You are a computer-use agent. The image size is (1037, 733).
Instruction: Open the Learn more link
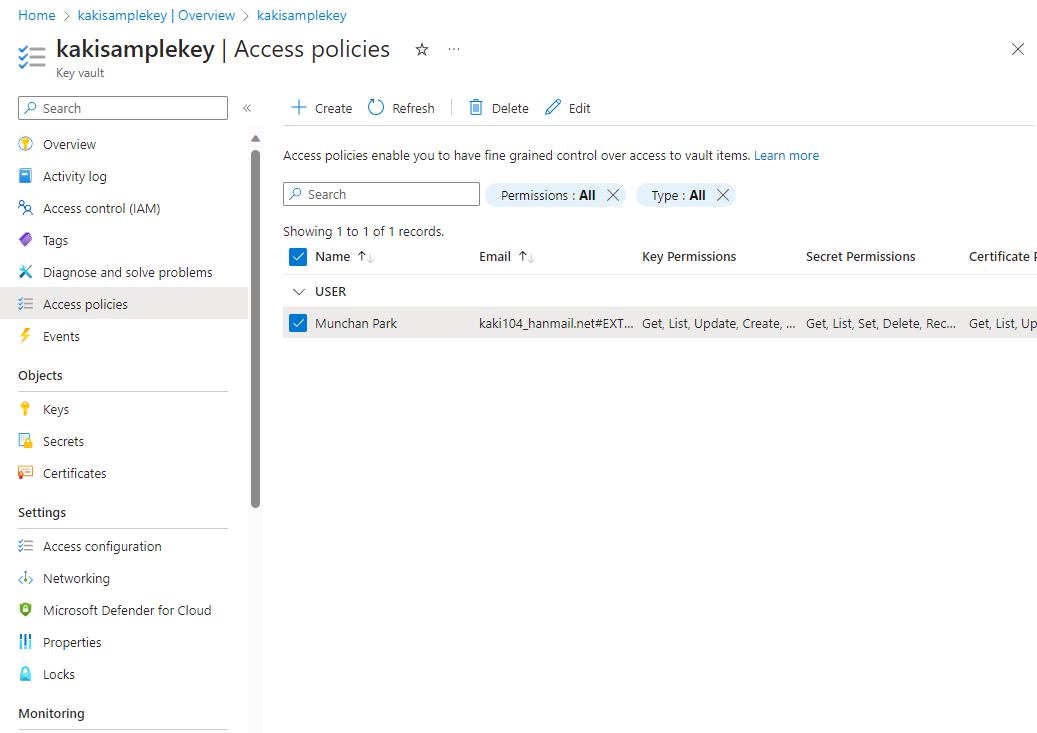pyautogui.click(x=786, y=155)
